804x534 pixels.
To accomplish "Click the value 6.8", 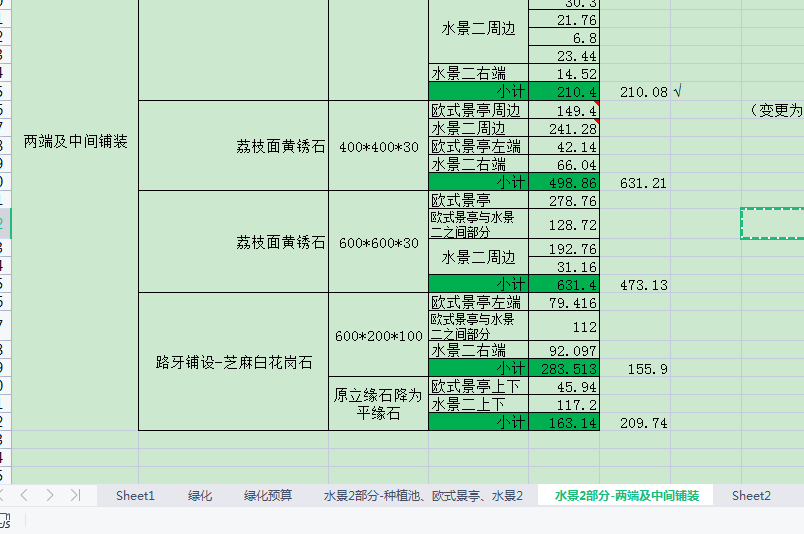I will (x=564, y=37).
